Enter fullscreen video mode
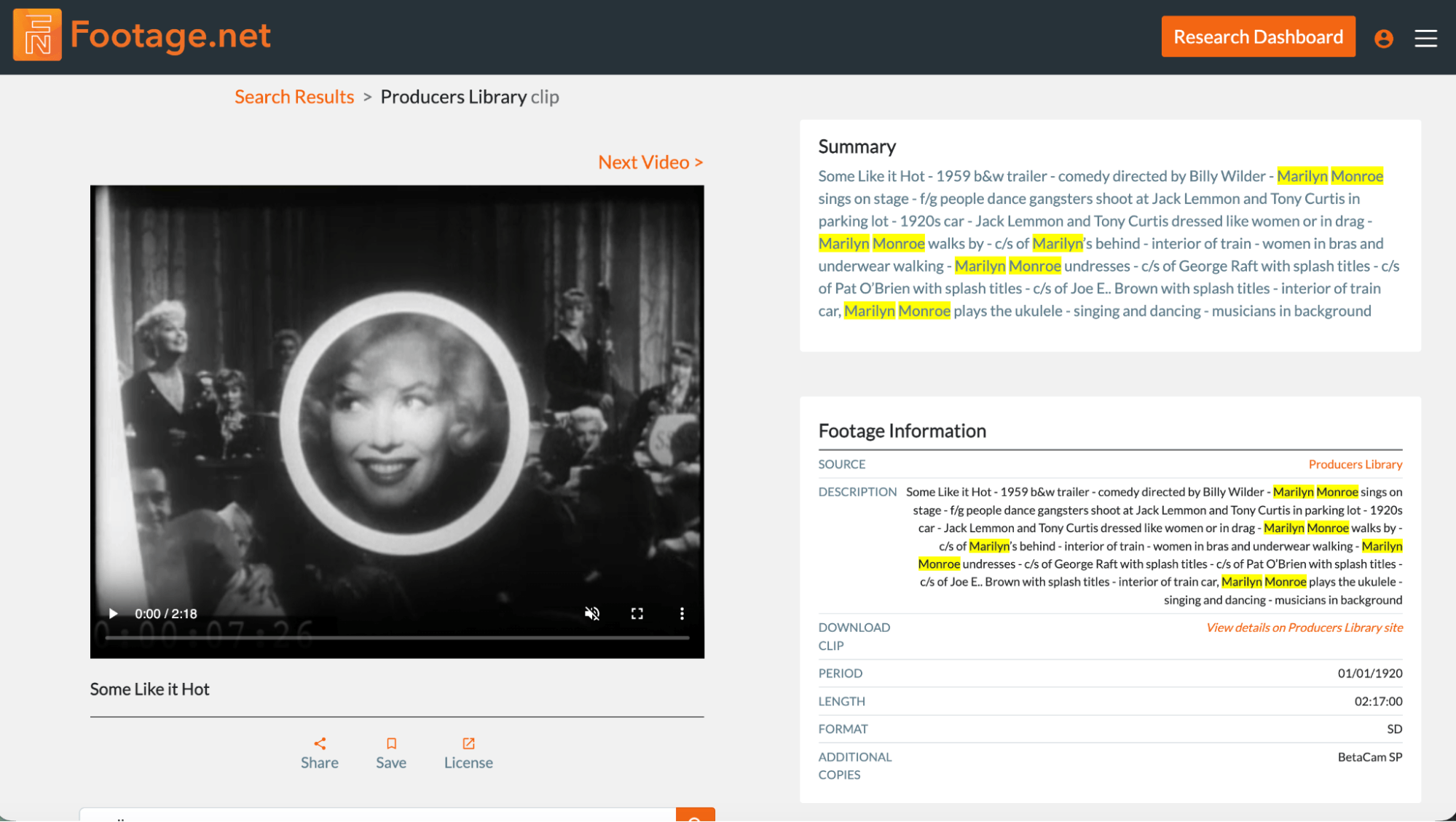The image size is (1456, 822). click(637, 614)
